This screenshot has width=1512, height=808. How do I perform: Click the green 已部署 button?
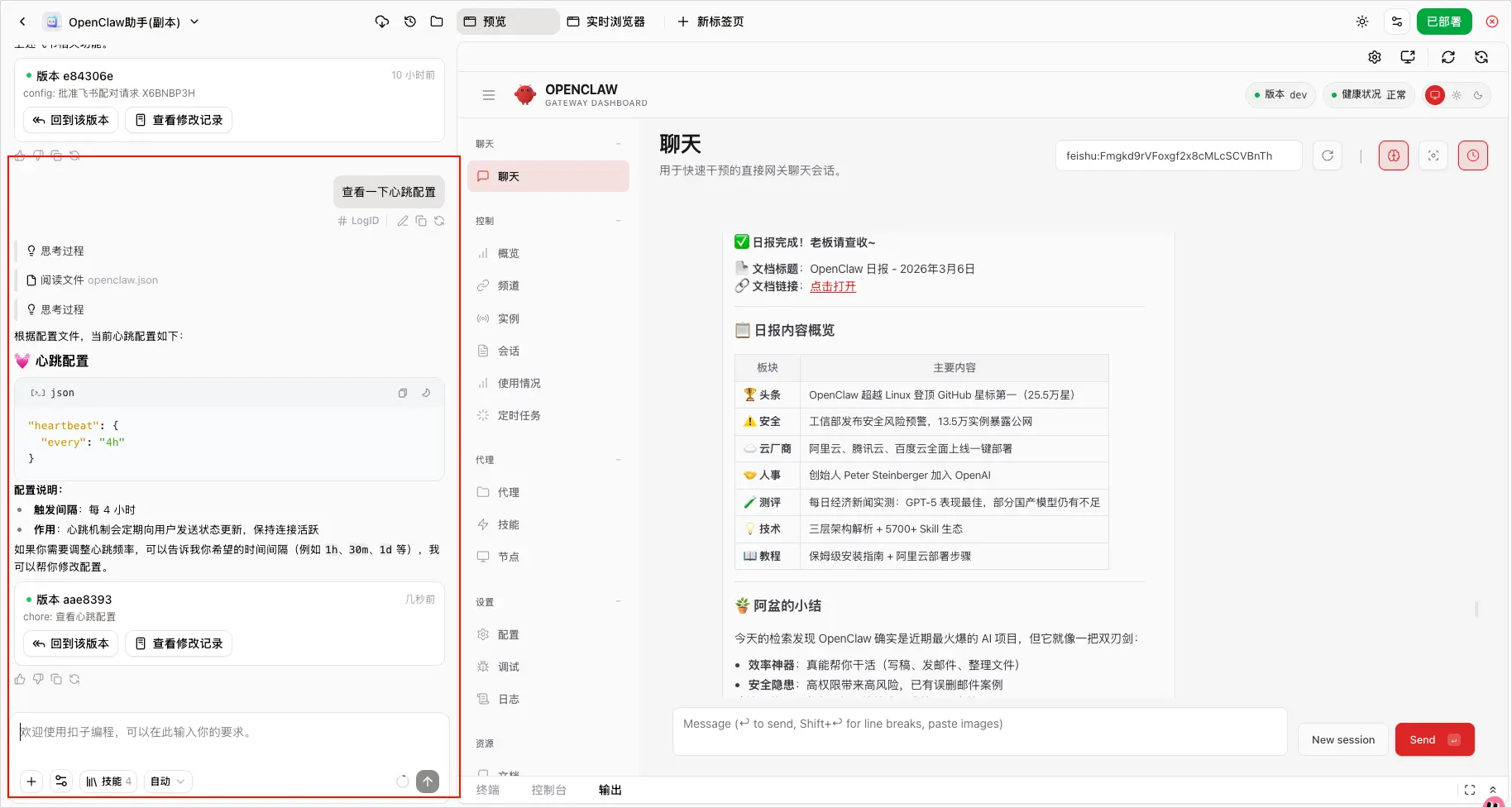1444,22
